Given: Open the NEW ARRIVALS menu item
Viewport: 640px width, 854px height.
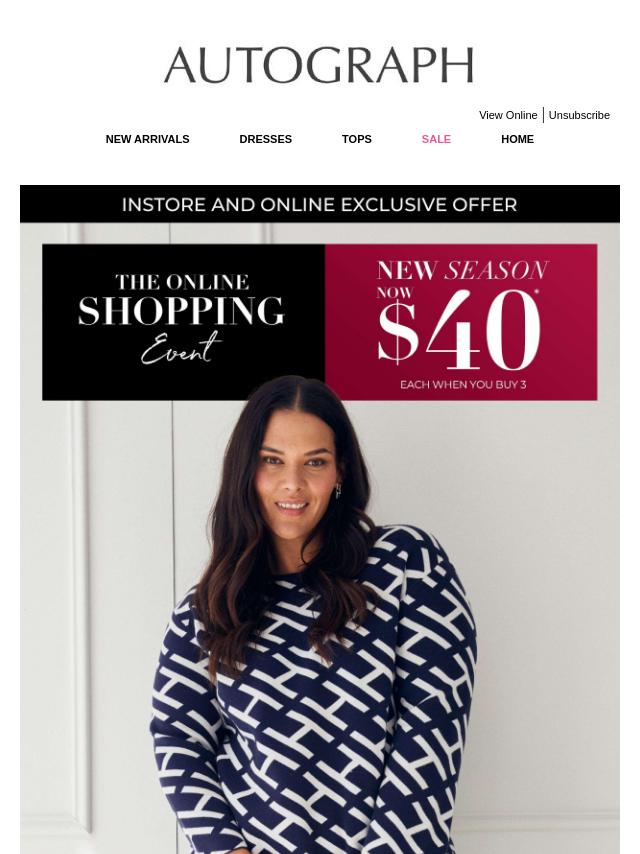Looking at the screenshot, I should [148, 139].
